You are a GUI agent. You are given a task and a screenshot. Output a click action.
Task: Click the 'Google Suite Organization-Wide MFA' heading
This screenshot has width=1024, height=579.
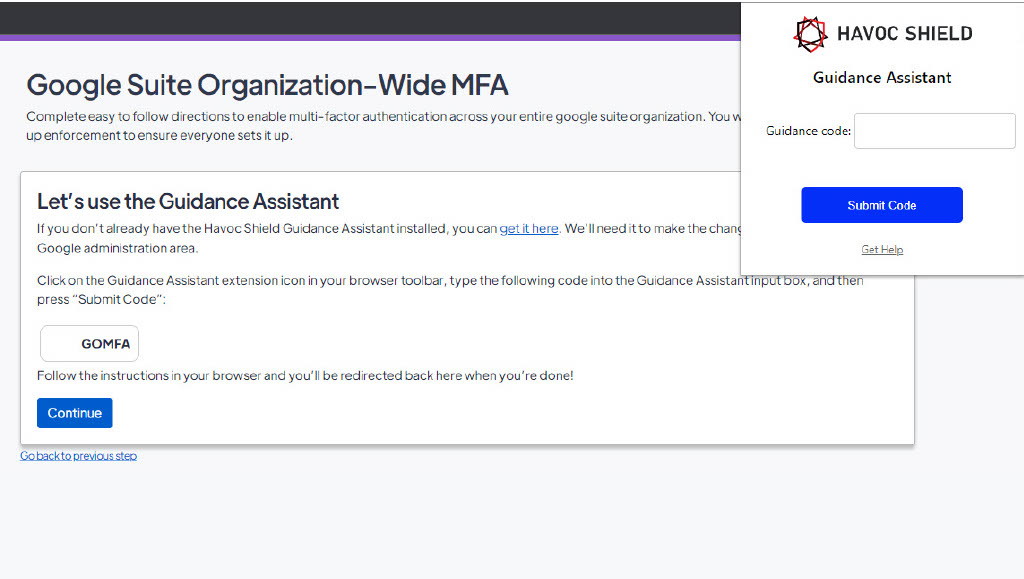point(267,85)
